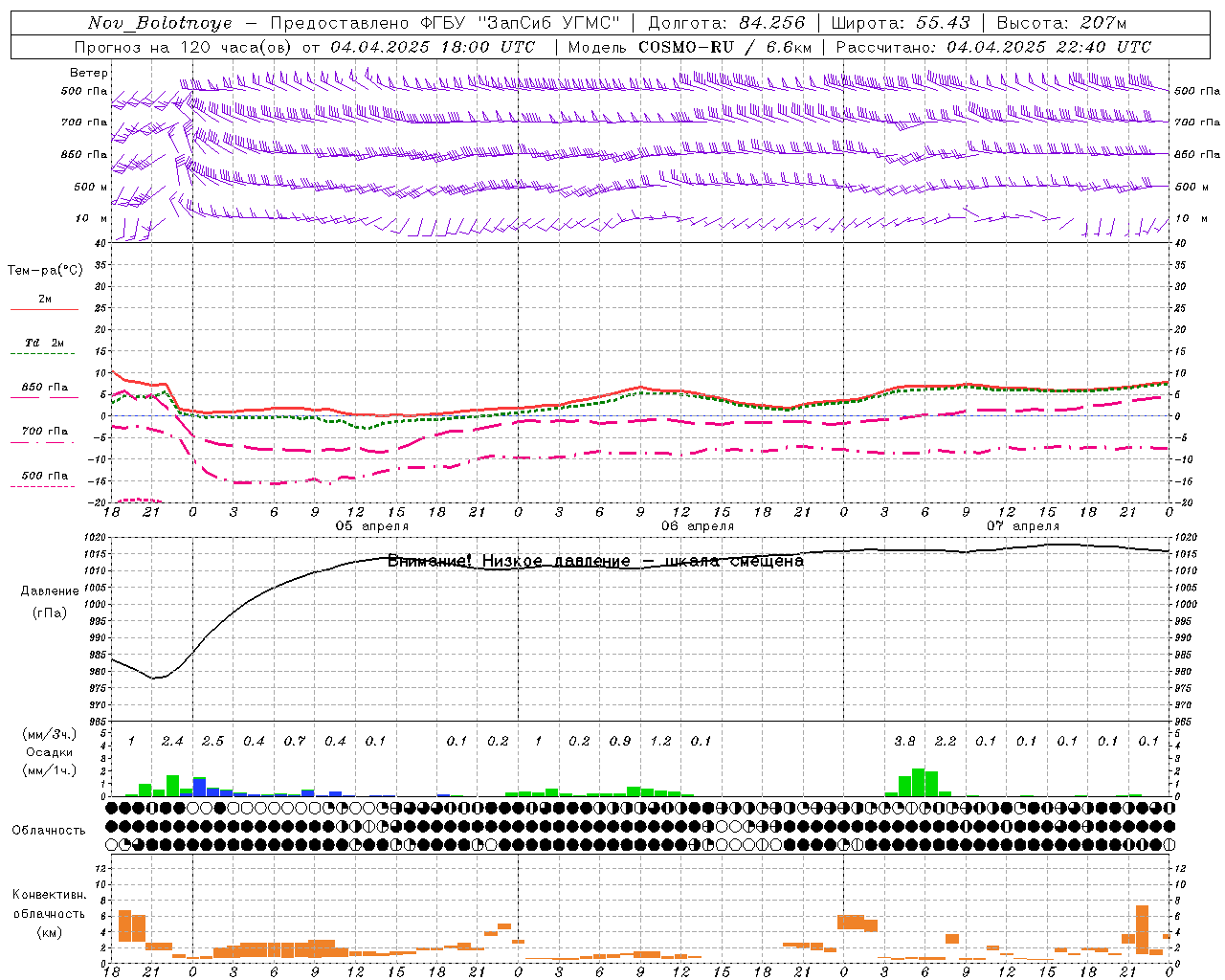Click the 700 гПа label on the left wind axis

[x=84, y=122]
